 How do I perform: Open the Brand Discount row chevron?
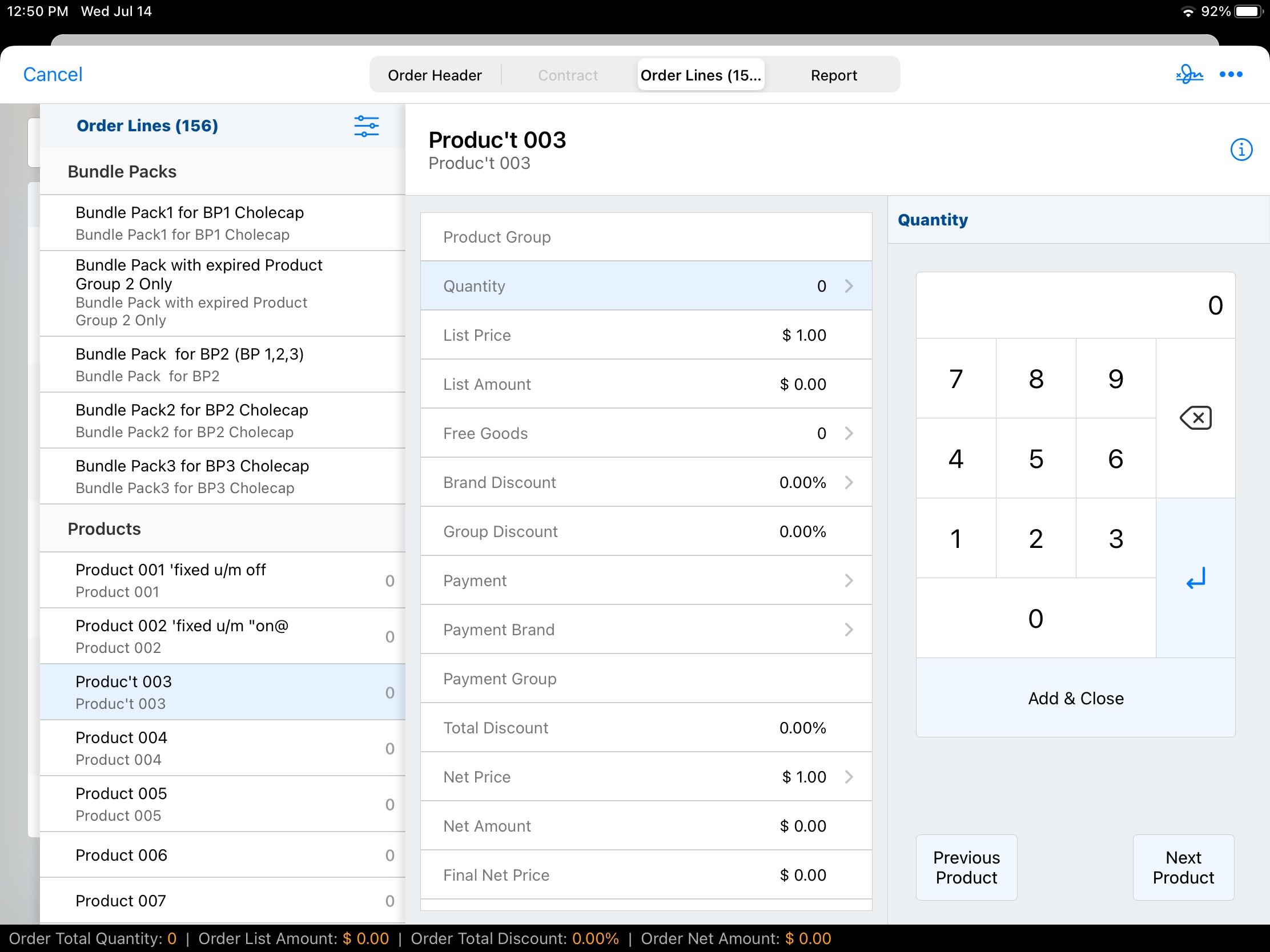(x=849, y=483)
